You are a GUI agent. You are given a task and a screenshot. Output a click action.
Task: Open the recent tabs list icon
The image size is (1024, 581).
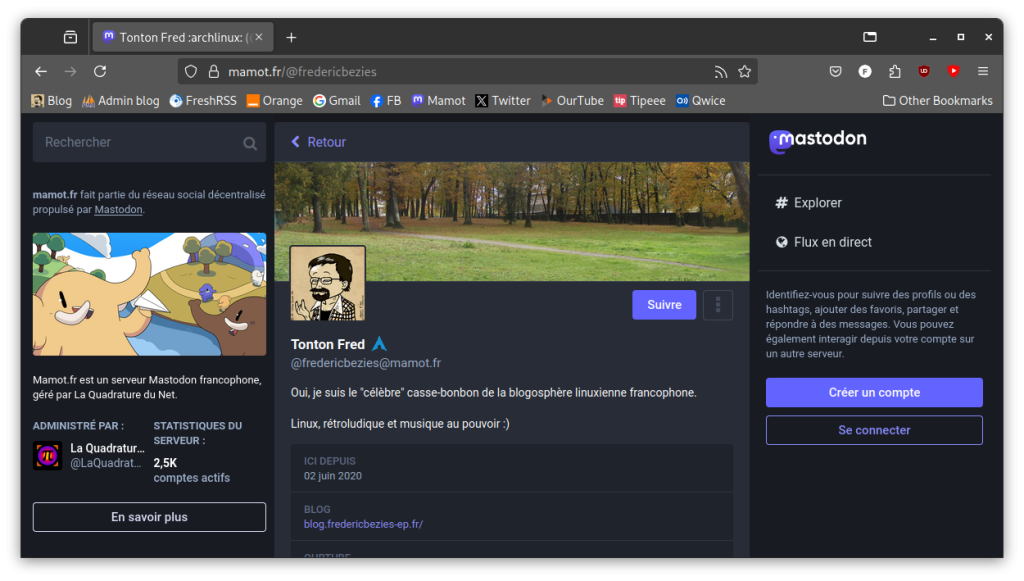tap(71, 37)
